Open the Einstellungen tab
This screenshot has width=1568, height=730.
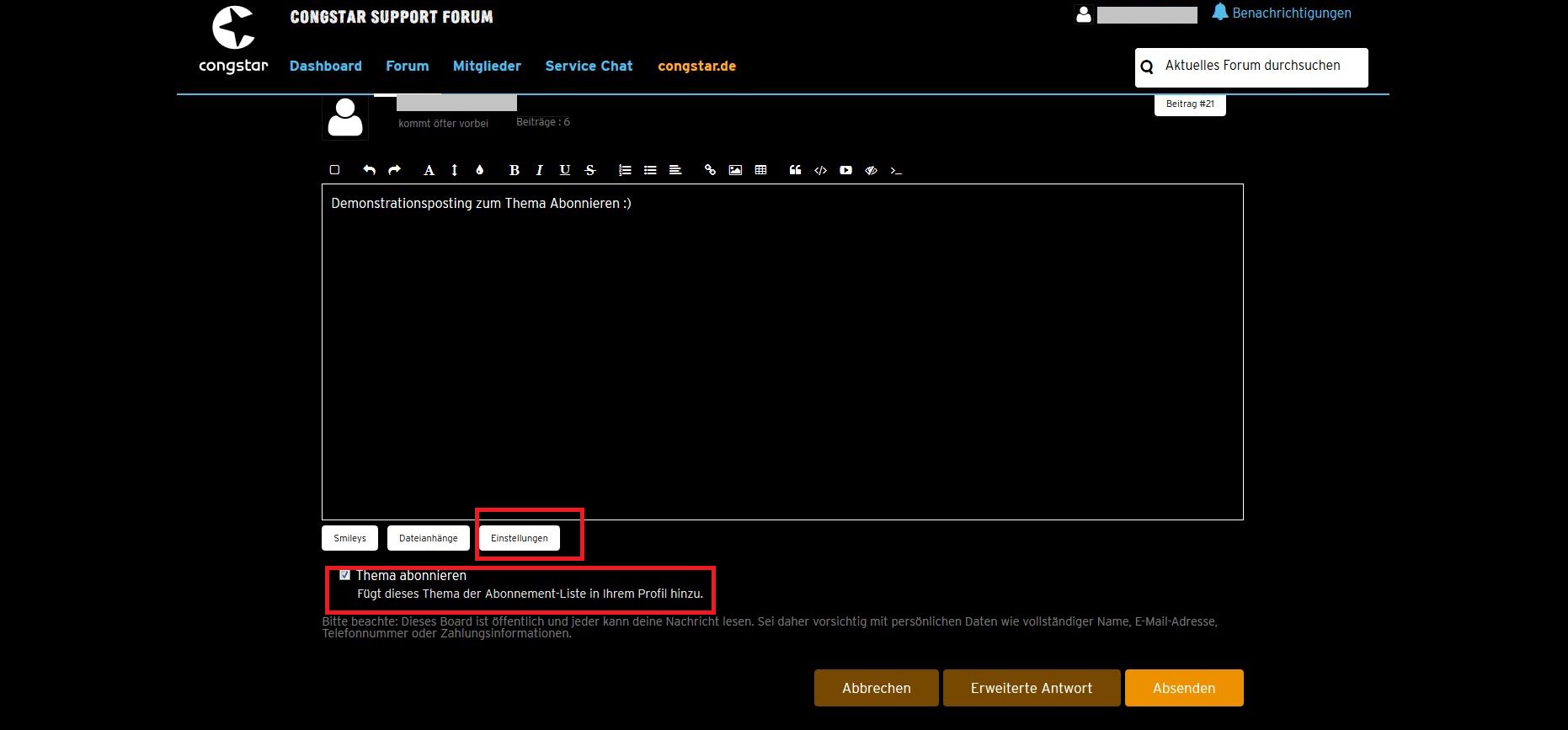(519, 538)
